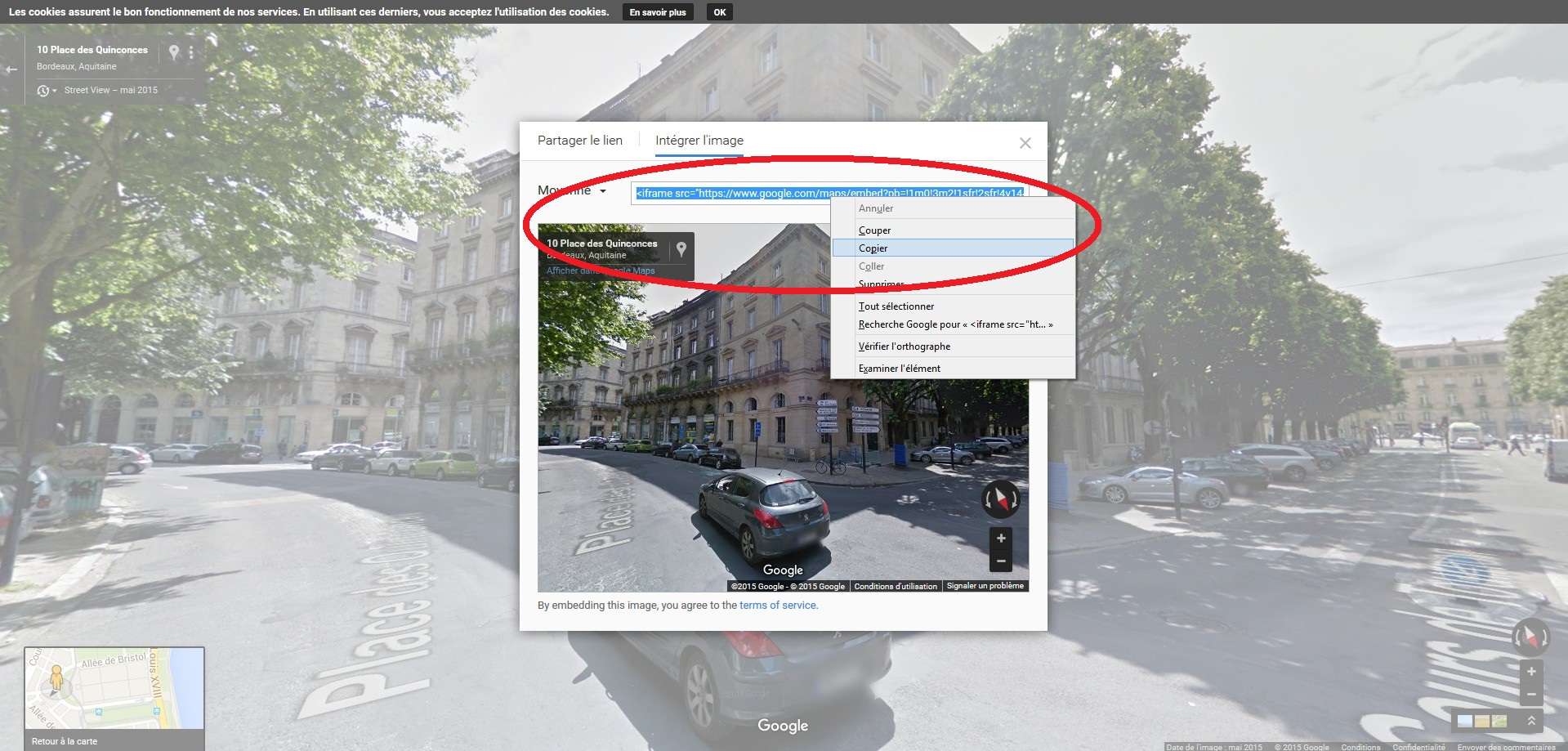Click the mini-map thumbnail showing Allée de Bristol
The width and height of the screenshot is (1568, 751).
114,688
